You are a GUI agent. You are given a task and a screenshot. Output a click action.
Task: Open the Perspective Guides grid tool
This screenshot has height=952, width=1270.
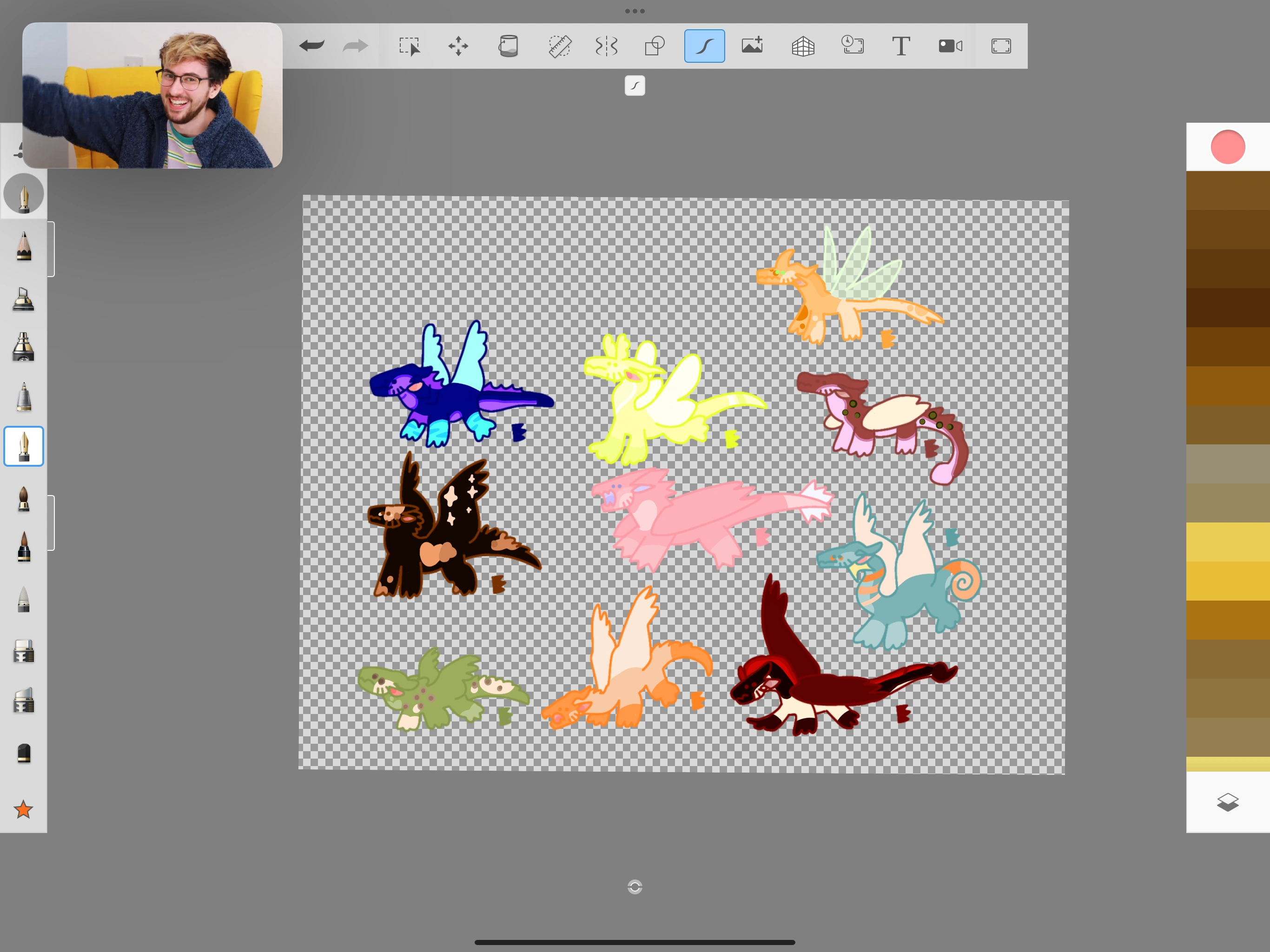pyautogui.click(x=803, y=46)
